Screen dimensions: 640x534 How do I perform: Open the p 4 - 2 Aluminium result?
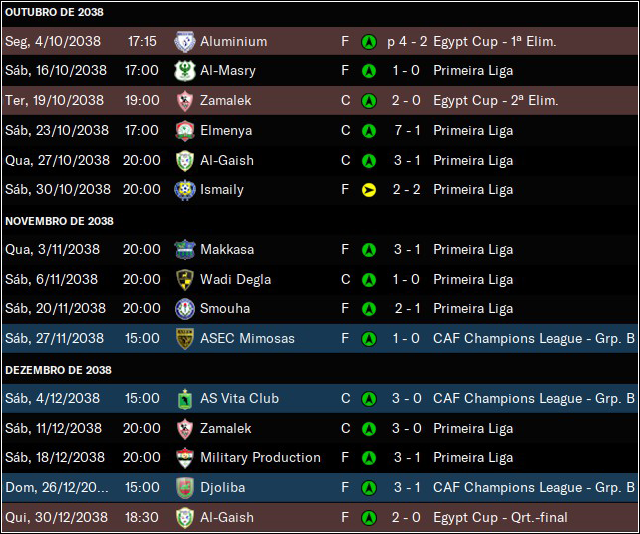click(x=407, y=41)
